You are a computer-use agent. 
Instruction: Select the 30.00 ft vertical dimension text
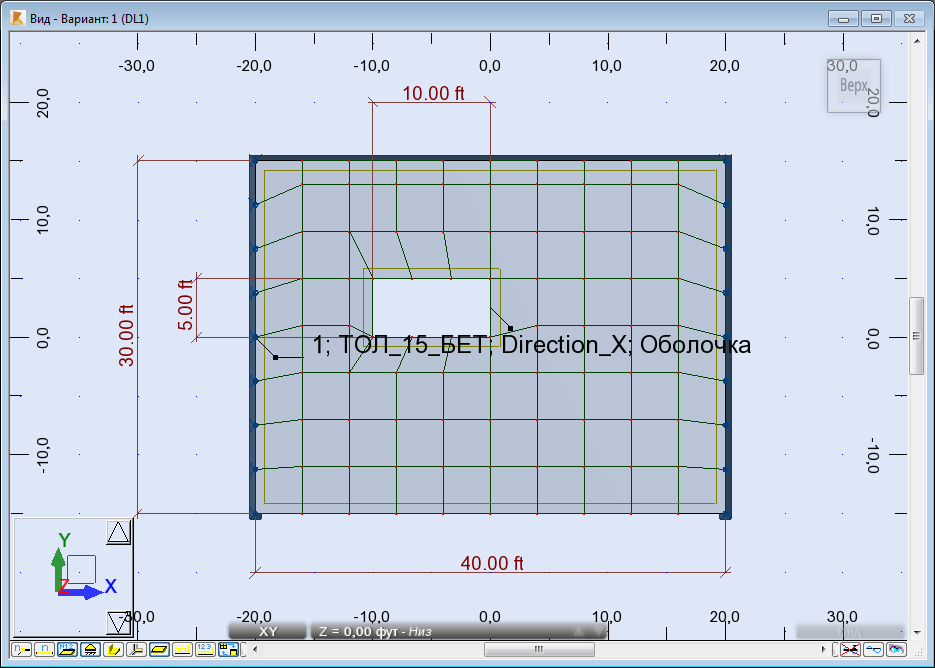126,335
